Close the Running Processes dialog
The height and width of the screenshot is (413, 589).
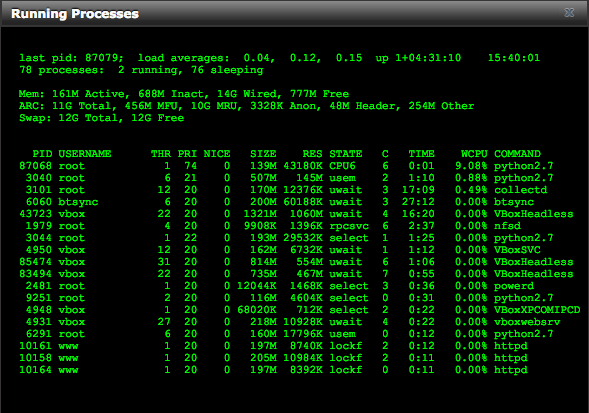click(x=569, y=12)
